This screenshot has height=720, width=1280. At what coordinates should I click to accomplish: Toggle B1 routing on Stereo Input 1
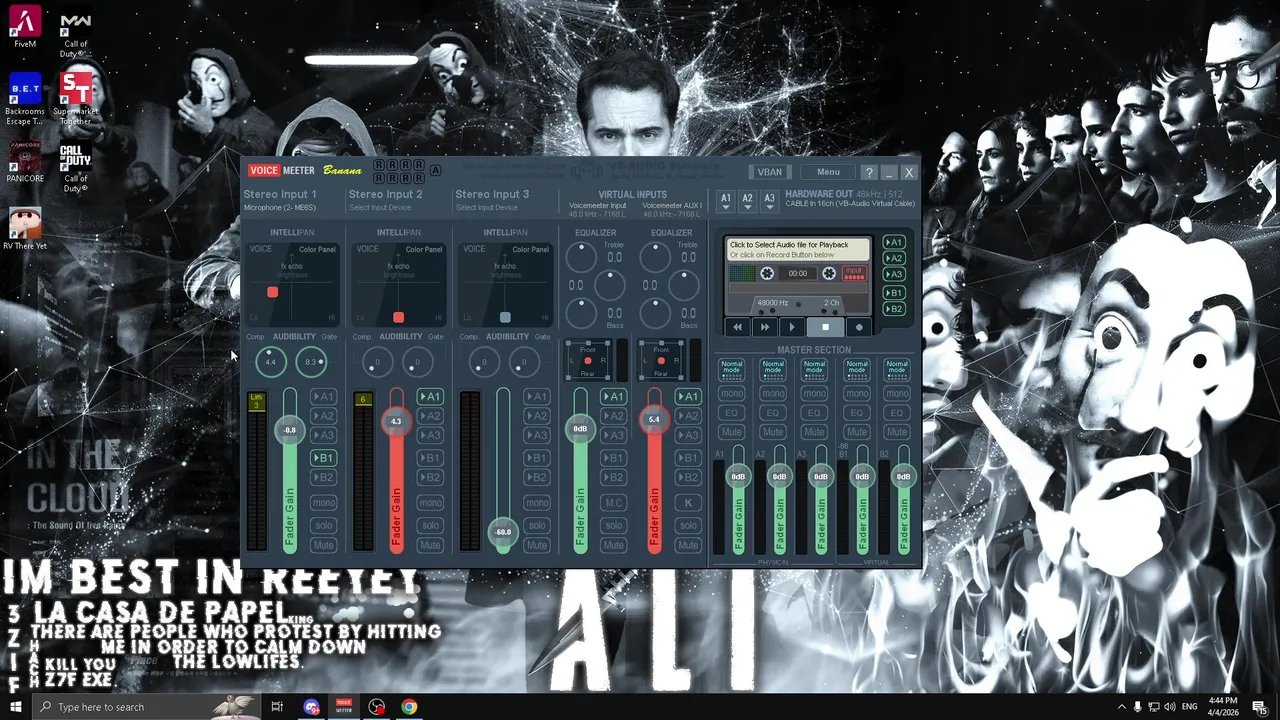tap(323, 458)
